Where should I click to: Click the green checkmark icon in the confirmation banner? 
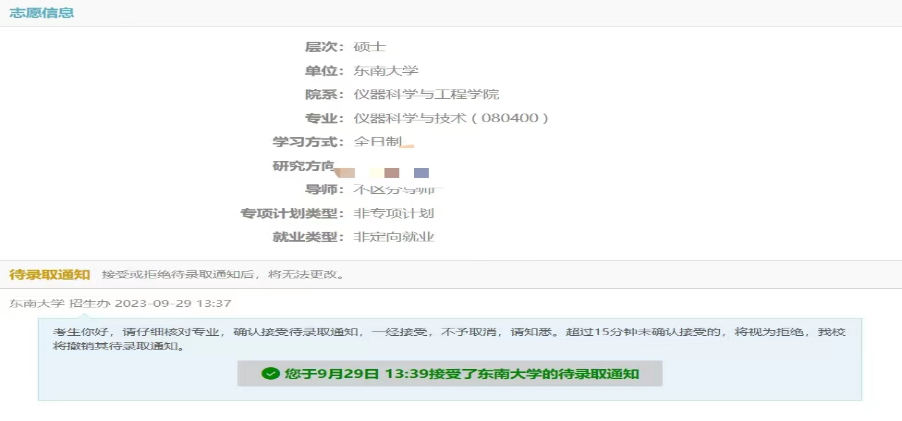269,374
